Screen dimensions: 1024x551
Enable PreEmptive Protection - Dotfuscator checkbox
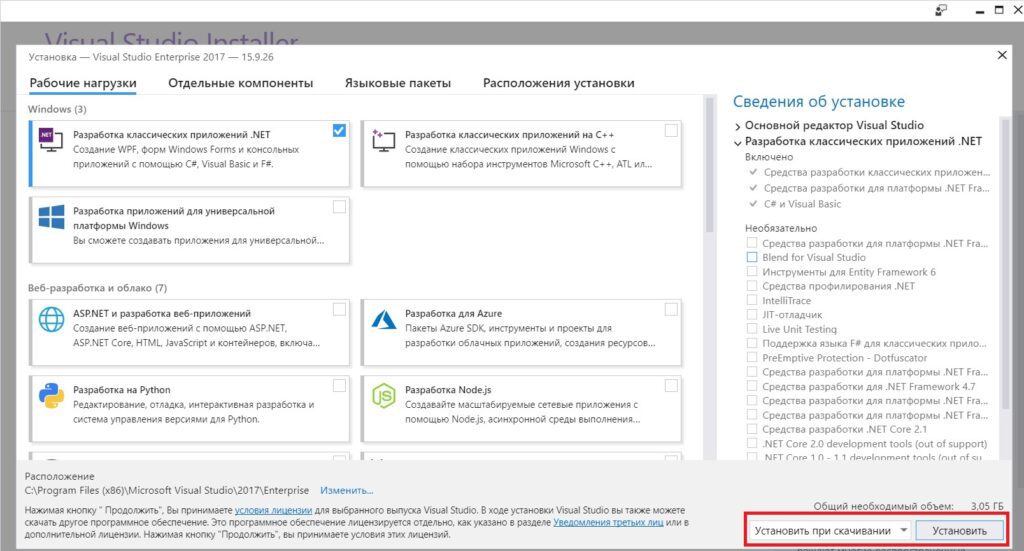[752, 358]
